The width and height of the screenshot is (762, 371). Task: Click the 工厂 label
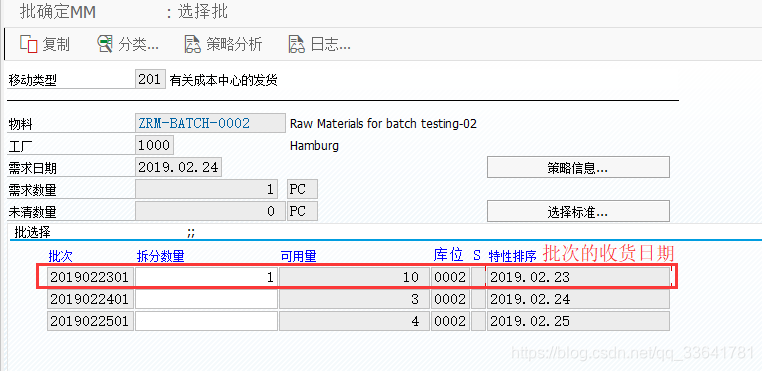20,146
